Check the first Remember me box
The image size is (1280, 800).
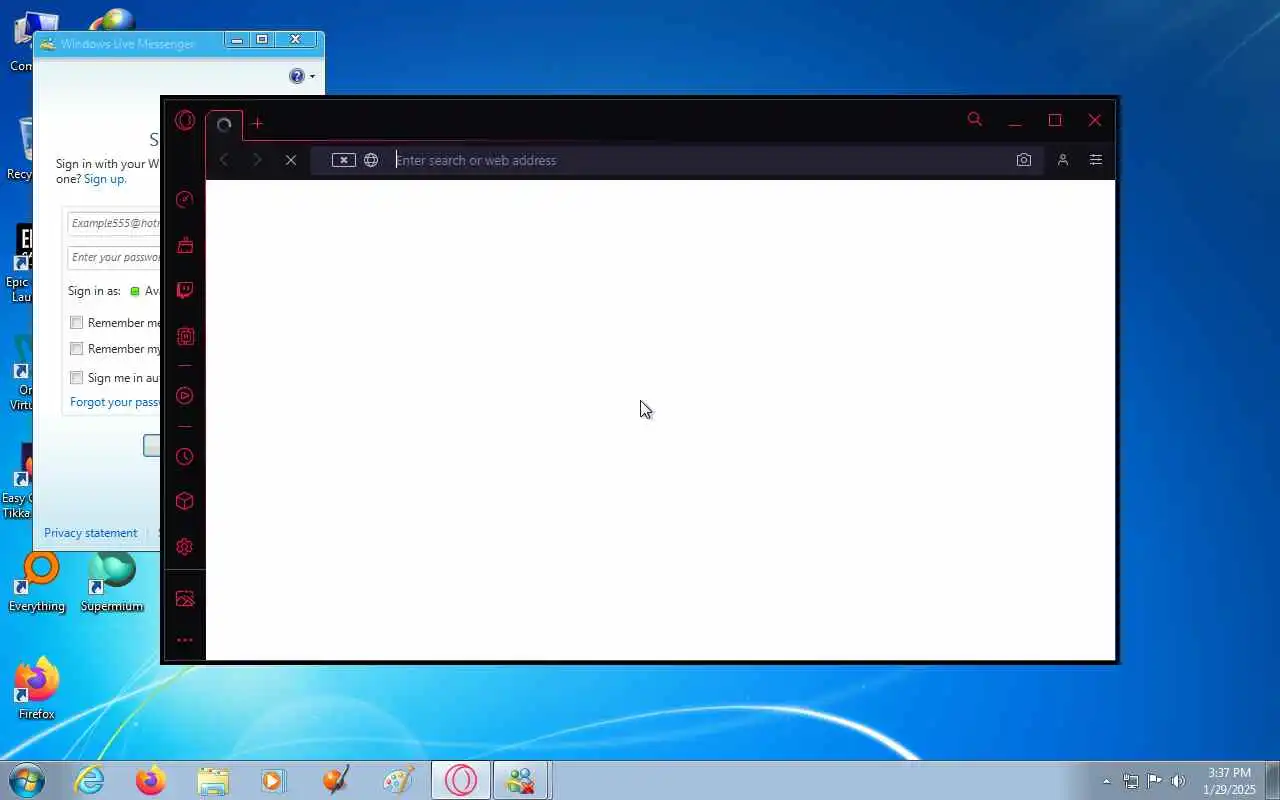76,323
